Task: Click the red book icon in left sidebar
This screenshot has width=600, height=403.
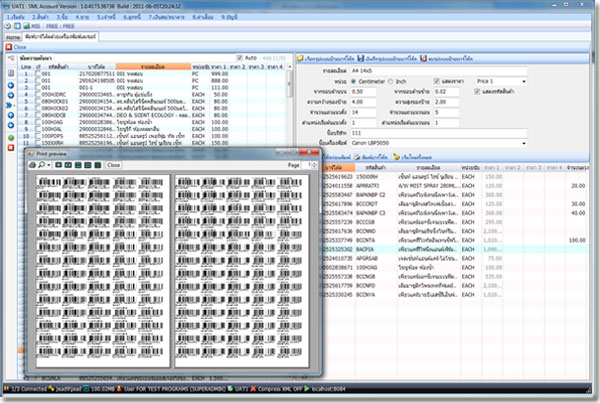Action: point(11,73)
